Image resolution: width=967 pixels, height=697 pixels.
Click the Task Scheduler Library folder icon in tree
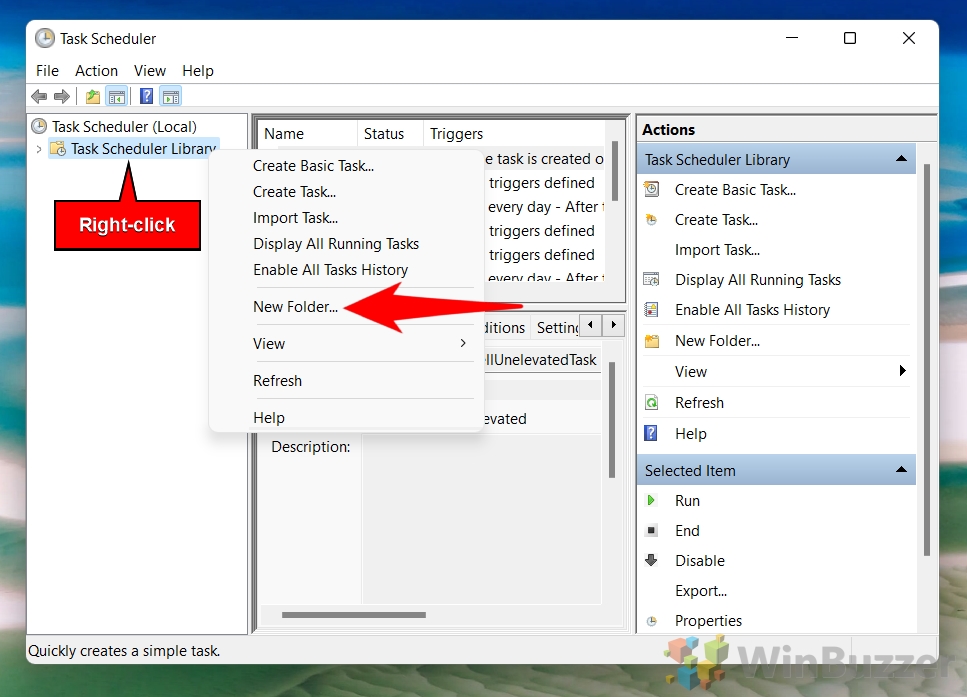coord(58,149)
